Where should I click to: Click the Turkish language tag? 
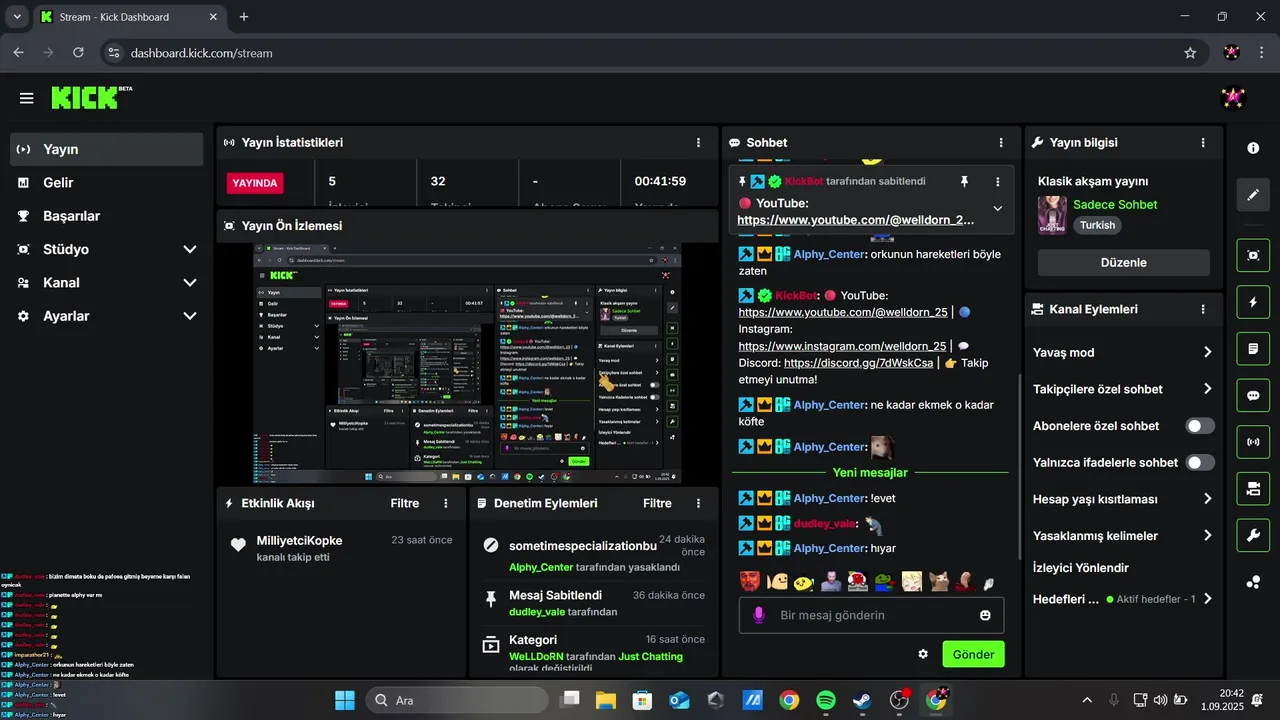click(x=1097, y=225)
